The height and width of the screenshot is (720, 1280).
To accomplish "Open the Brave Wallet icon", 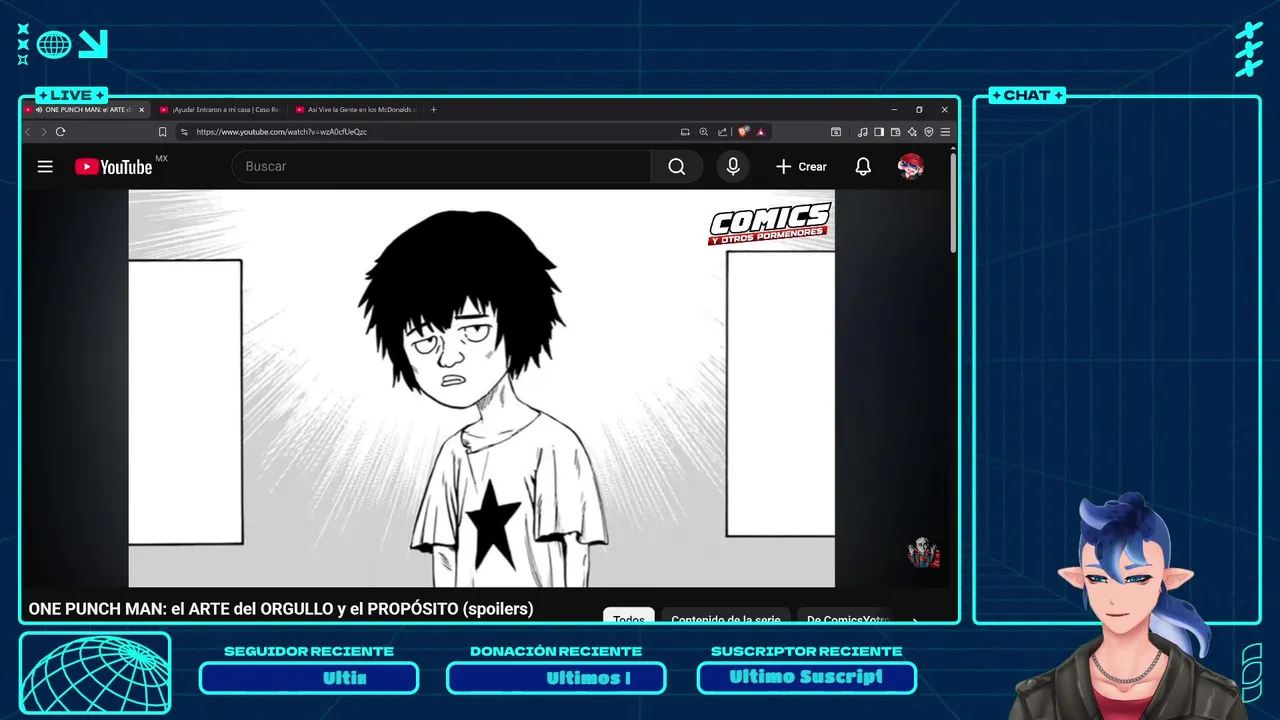I will (896, 132).
